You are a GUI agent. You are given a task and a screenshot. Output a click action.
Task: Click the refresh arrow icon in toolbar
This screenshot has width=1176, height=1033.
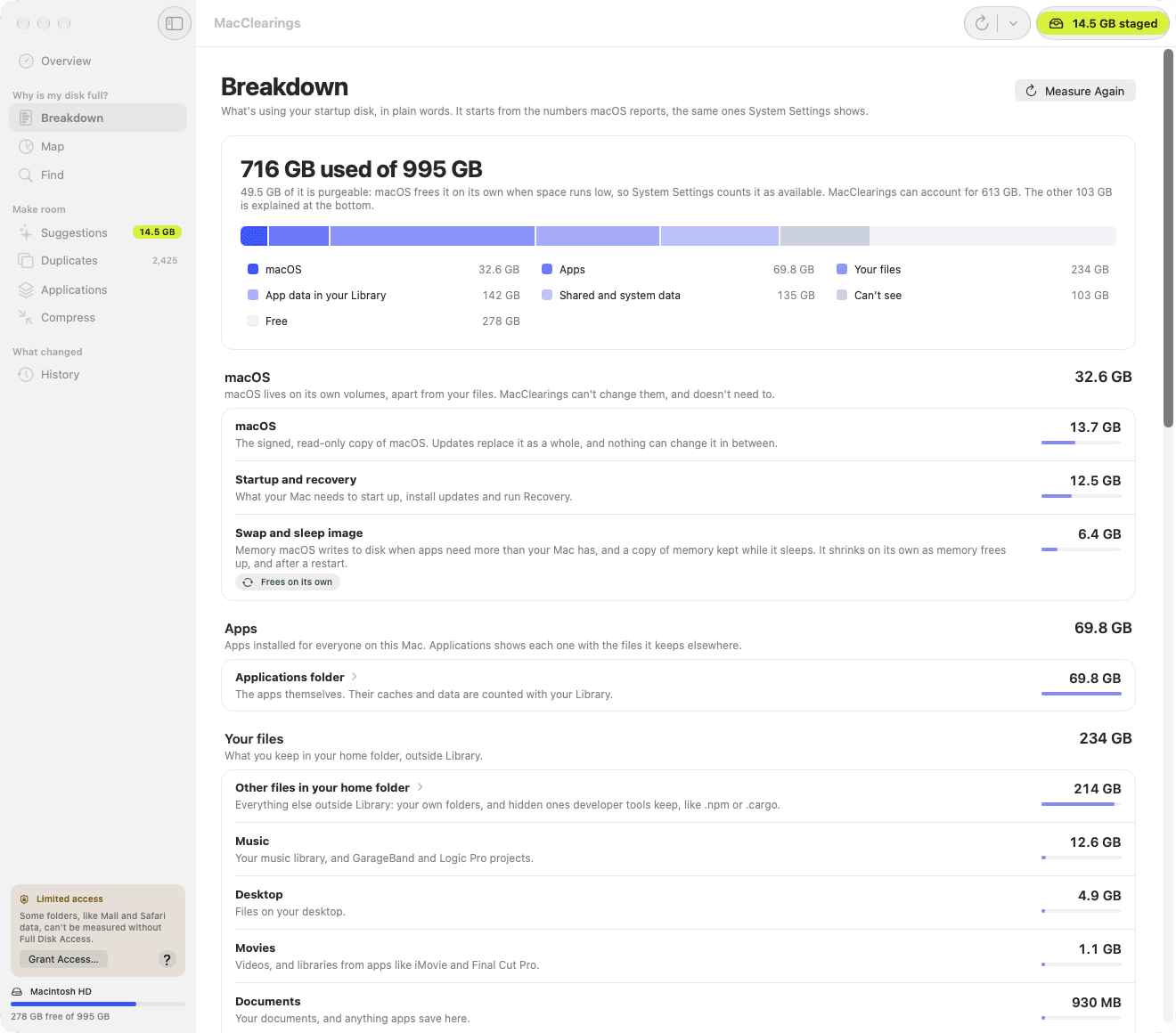982,23
